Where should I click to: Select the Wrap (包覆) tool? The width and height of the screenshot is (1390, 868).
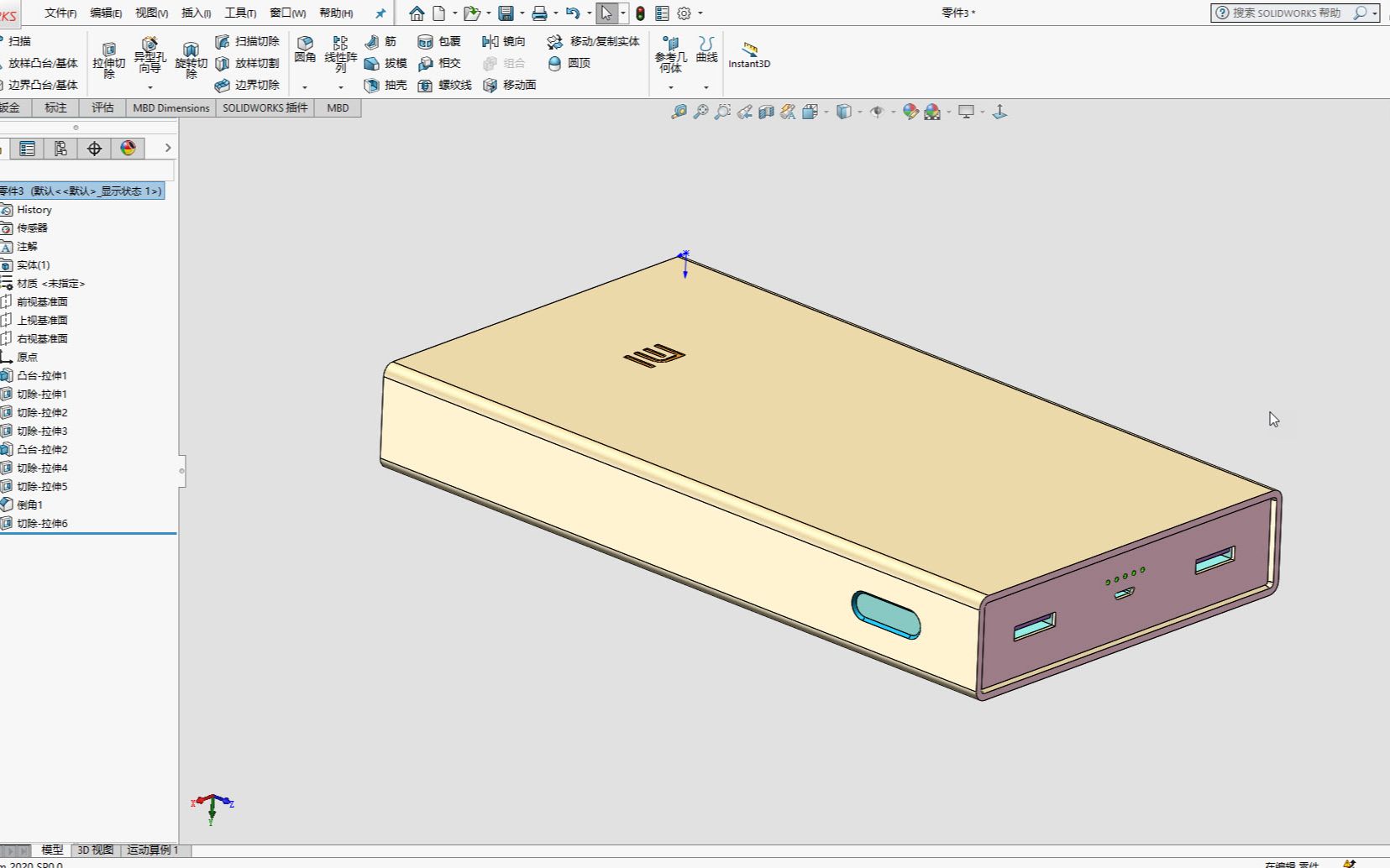439,41
